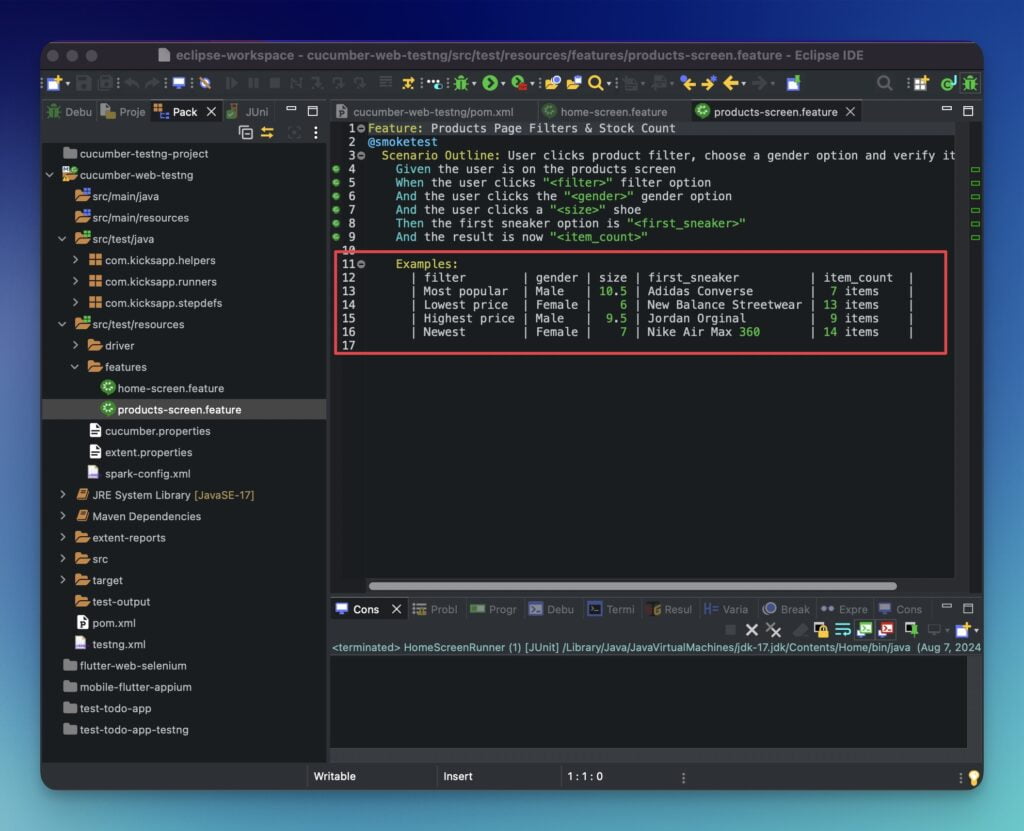Screen dimensions: 1024x831
Task: Click the Open Type toolbar icon
Action: point(552,83)
